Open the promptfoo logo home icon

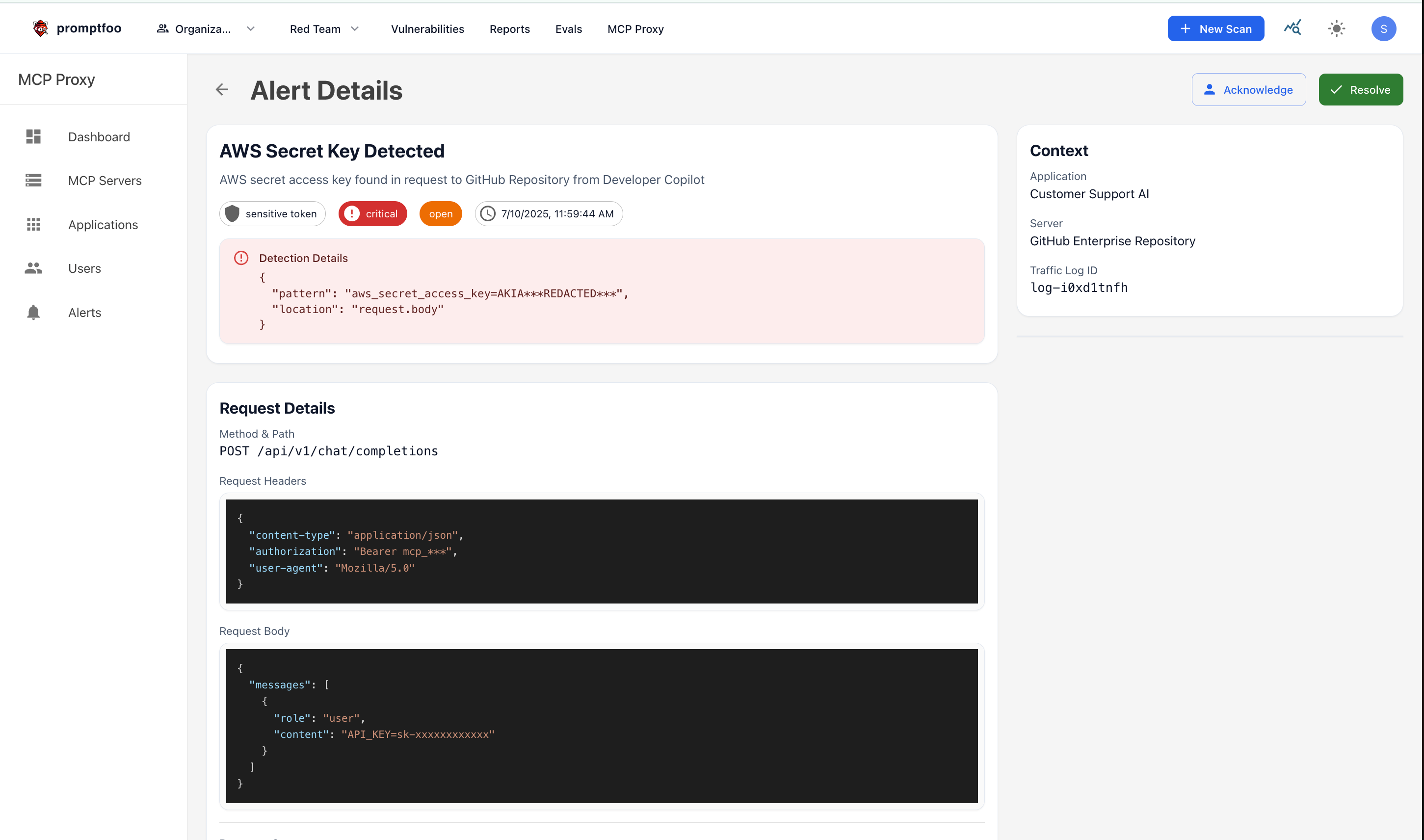pos(40,28)
